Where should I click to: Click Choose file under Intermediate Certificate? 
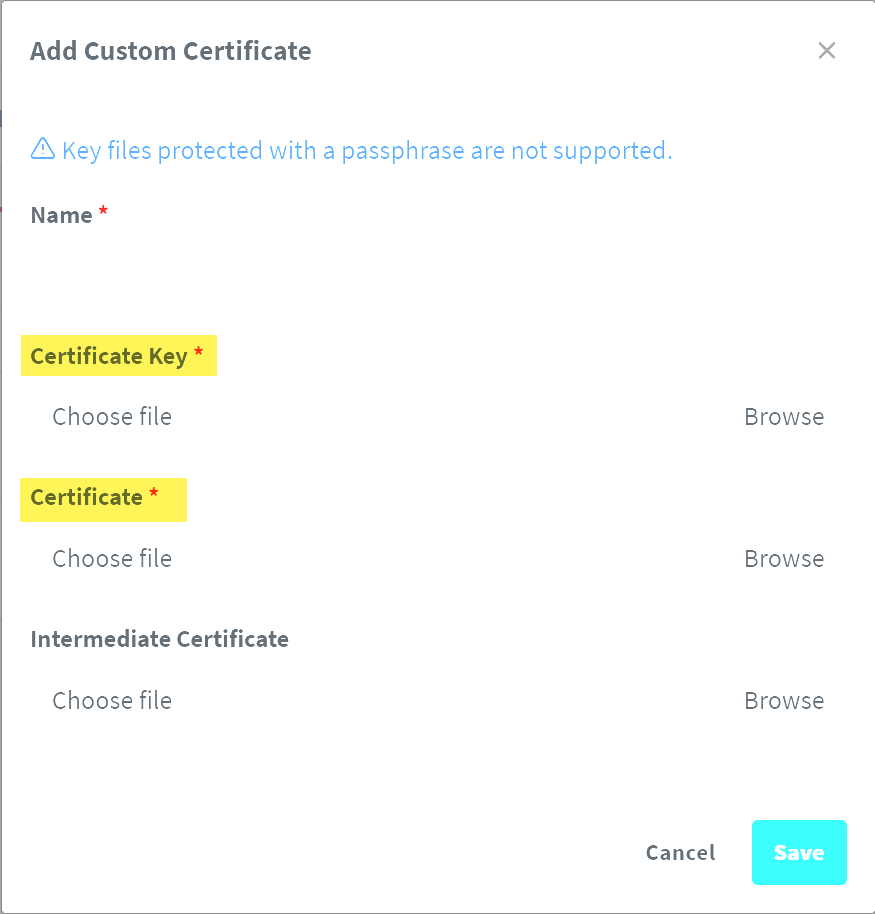point(112,701)
